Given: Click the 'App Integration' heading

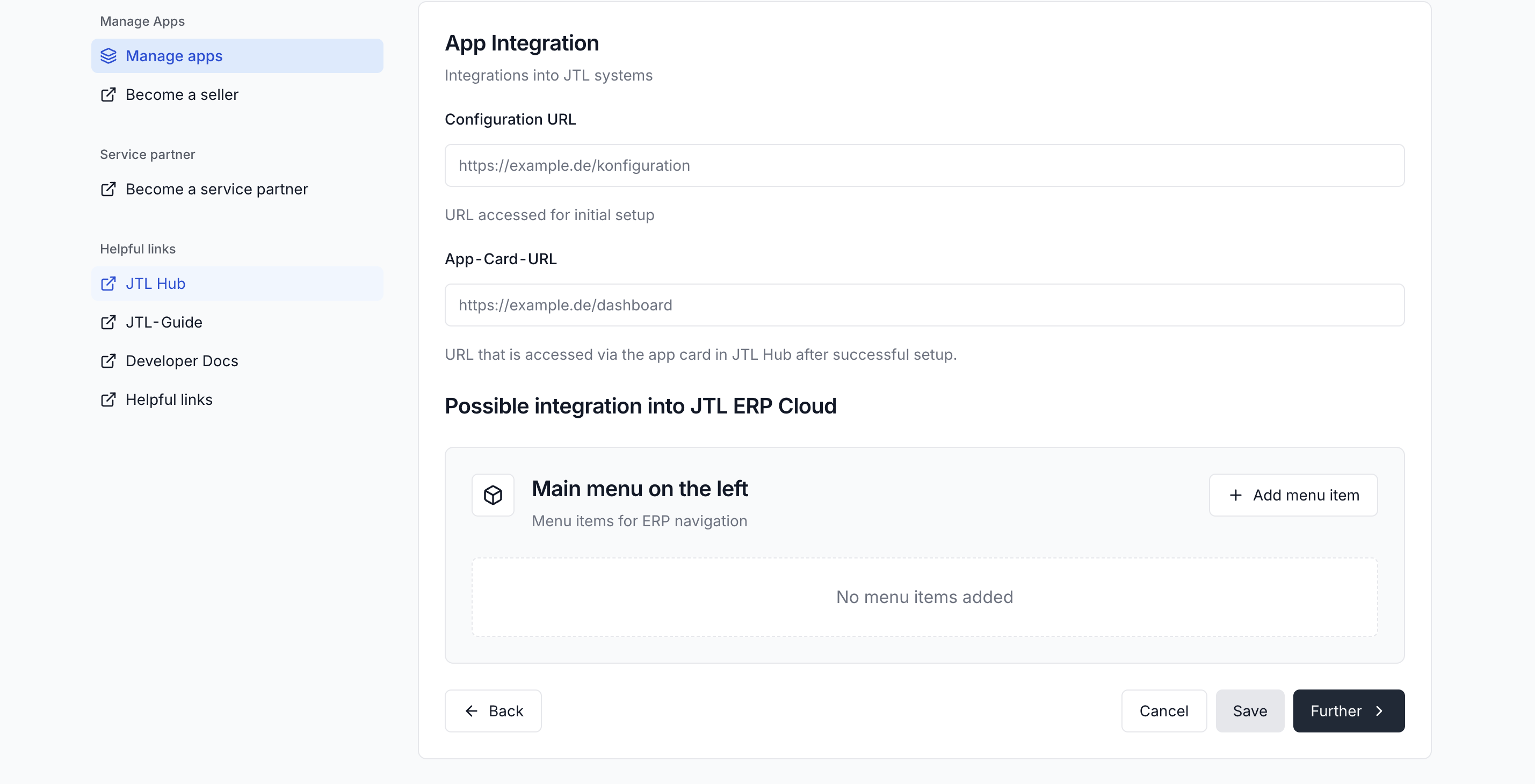Looking at the screenshot, I should coord(522,43).
